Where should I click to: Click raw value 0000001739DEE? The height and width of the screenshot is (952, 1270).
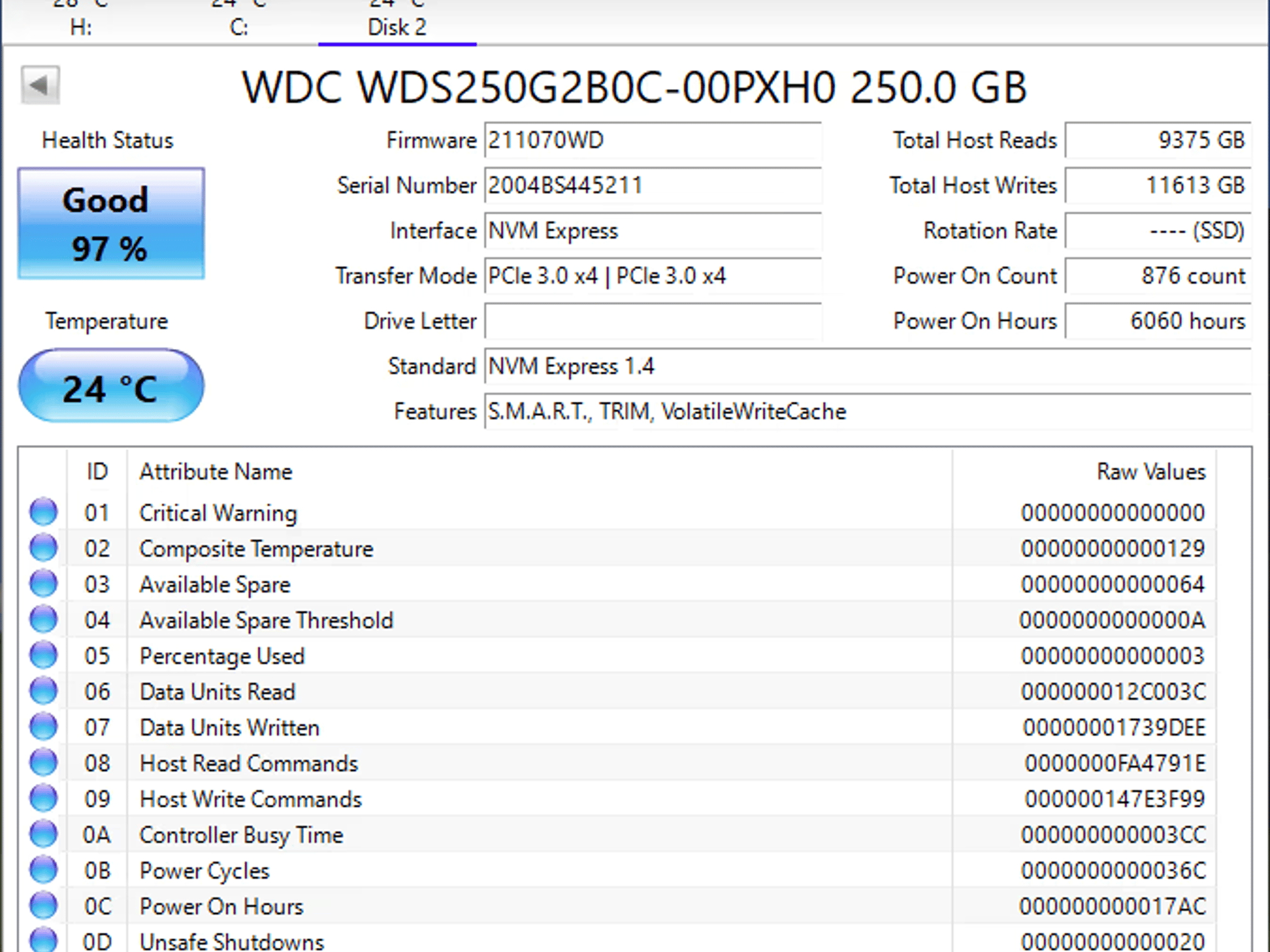point(1114,728)
